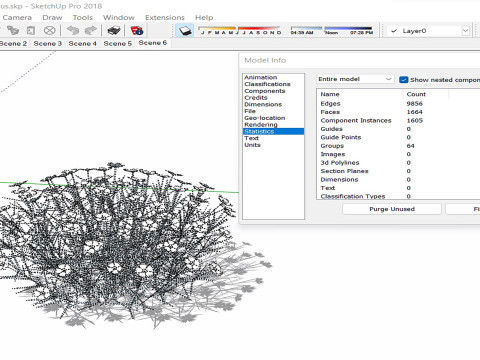This screenshot has width=480, height=360.
Task: Select Dimensions in Model Info list
Action: click(x=263, y=104)
